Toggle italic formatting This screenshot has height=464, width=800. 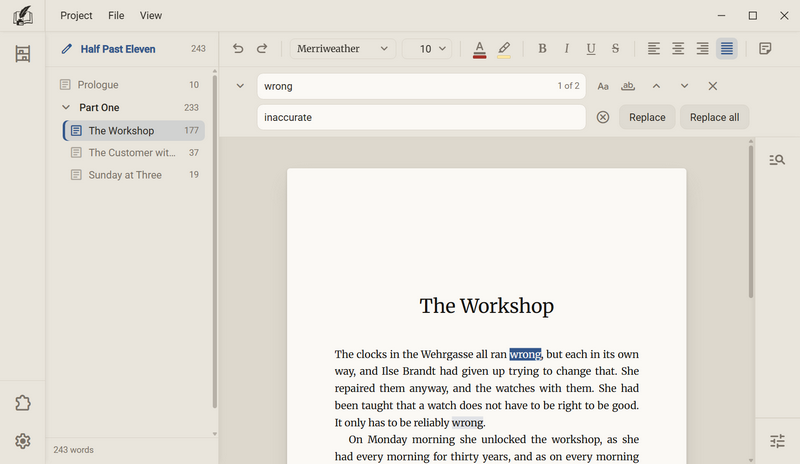(566, 48)
